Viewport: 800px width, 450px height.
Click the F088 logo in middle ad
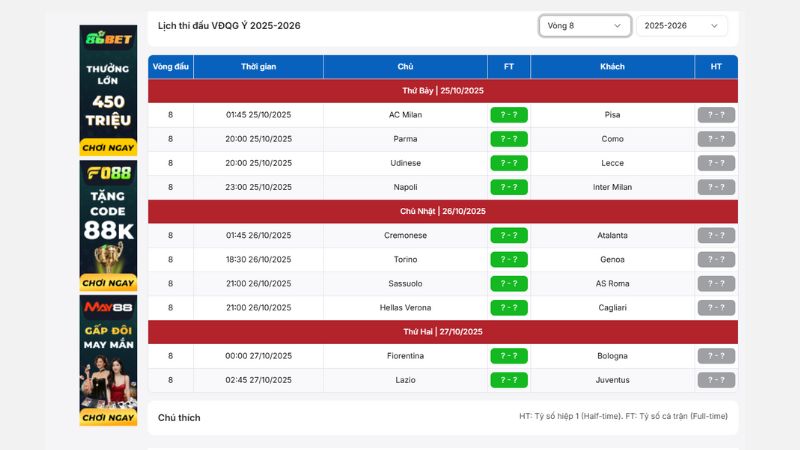[x=108, y=173]
